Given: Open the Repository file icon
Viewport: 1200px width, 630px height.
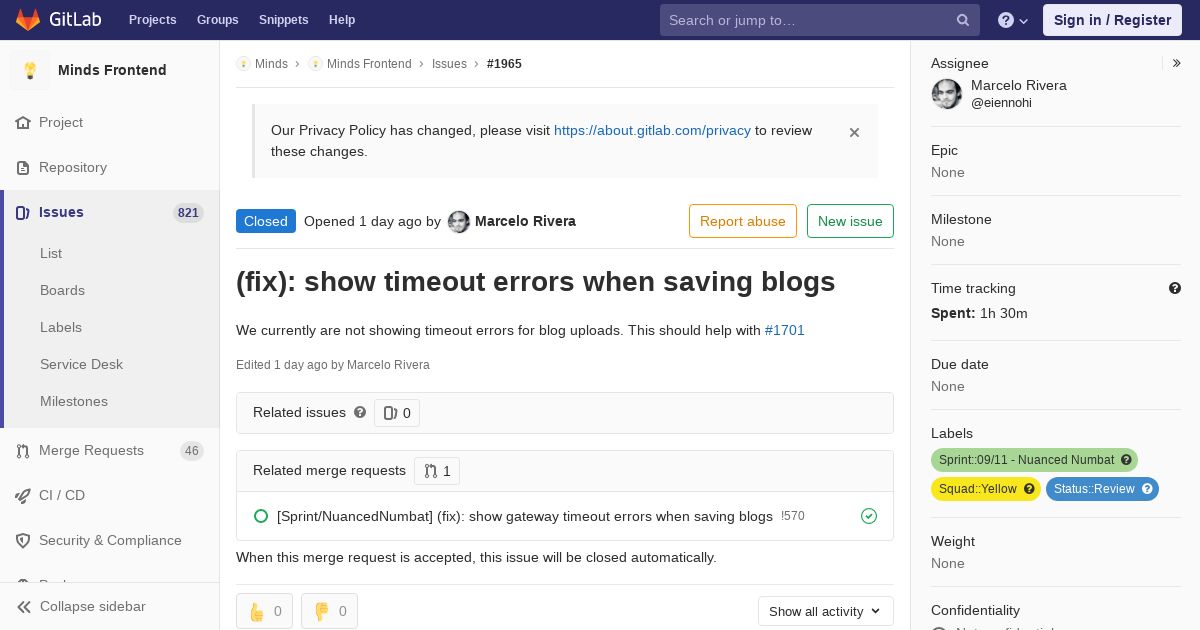Looking at the screenshot, I should [x=23, y=167].
